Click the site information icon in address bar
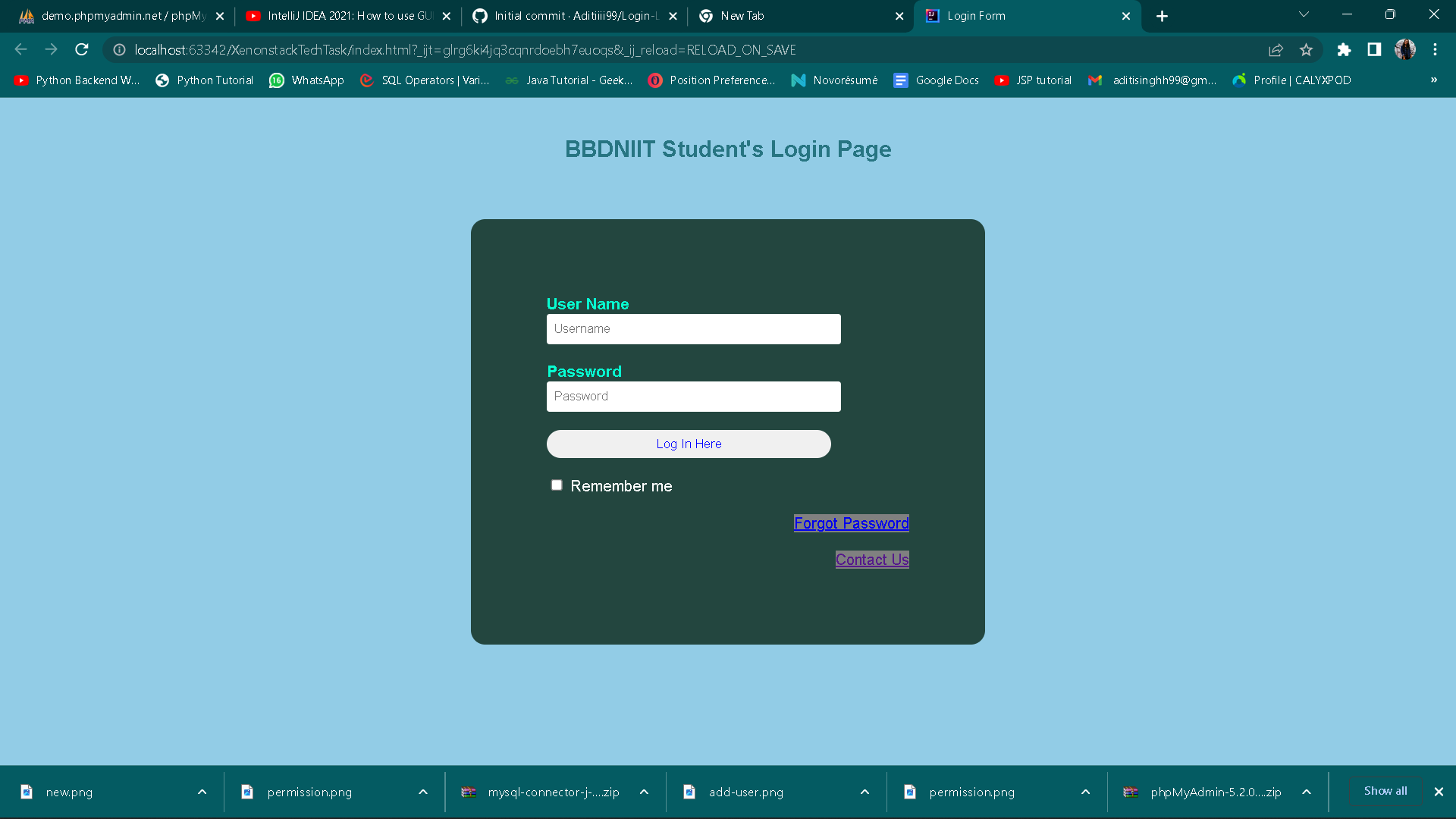This screenshot has height=819, width=1456. pos(118,50)
